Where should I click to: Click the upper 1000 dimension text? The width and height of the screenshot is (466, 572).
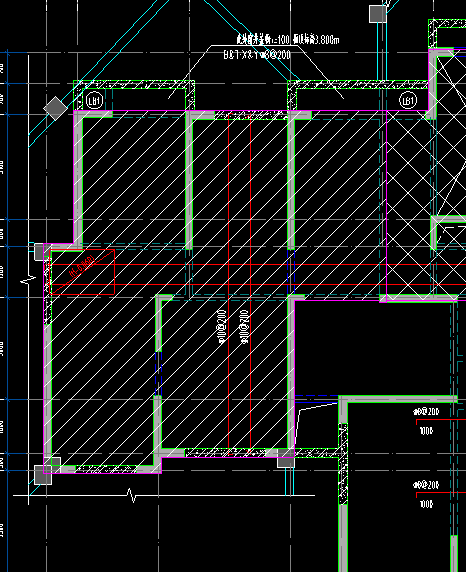coord(426,431)
